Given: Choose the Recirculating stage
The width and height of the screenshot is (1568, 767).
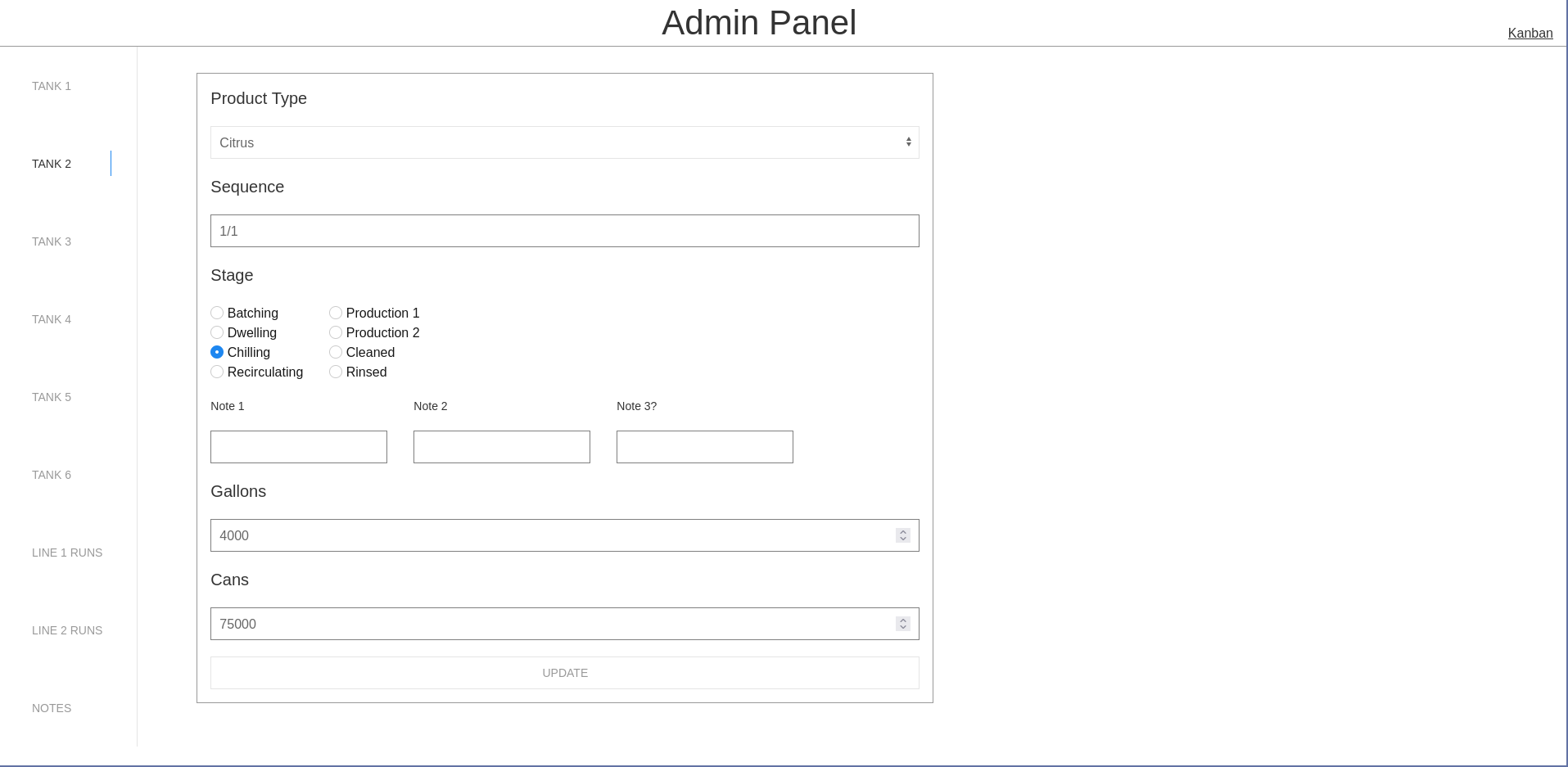Looking at the screenshot, I should (217, 372).
